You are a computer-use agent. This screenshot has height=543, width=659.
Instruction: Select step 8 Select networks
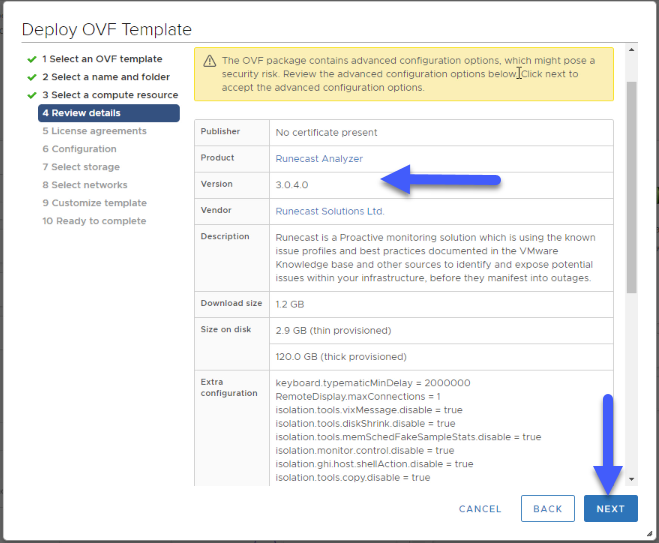84,185
